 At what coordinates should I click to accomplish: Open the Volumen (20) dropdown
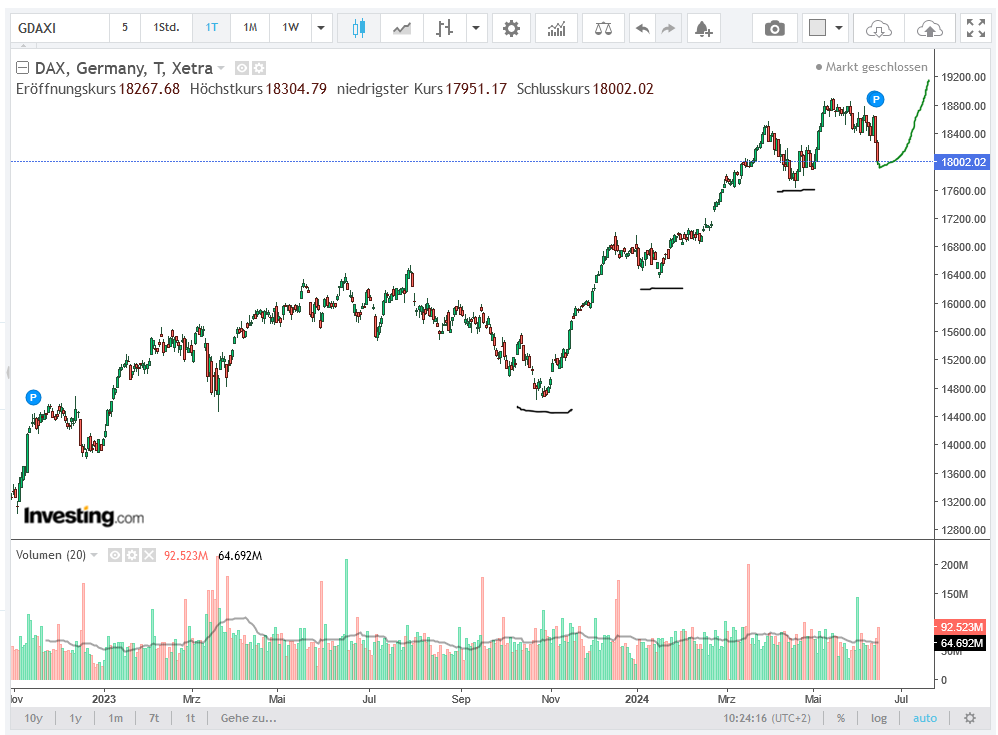[x=93, y=555]
